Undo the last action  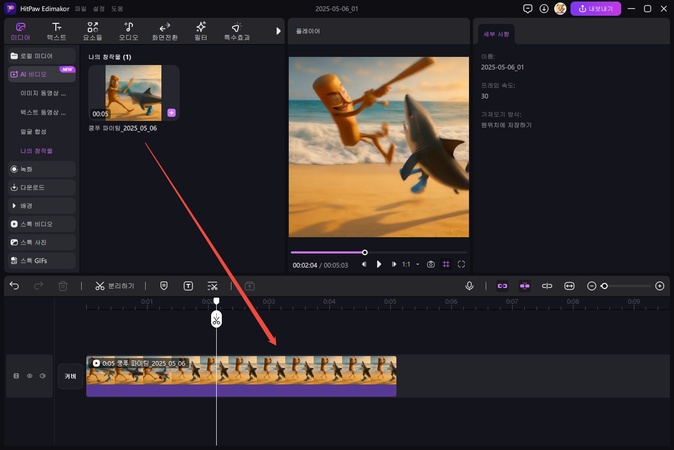14,286
